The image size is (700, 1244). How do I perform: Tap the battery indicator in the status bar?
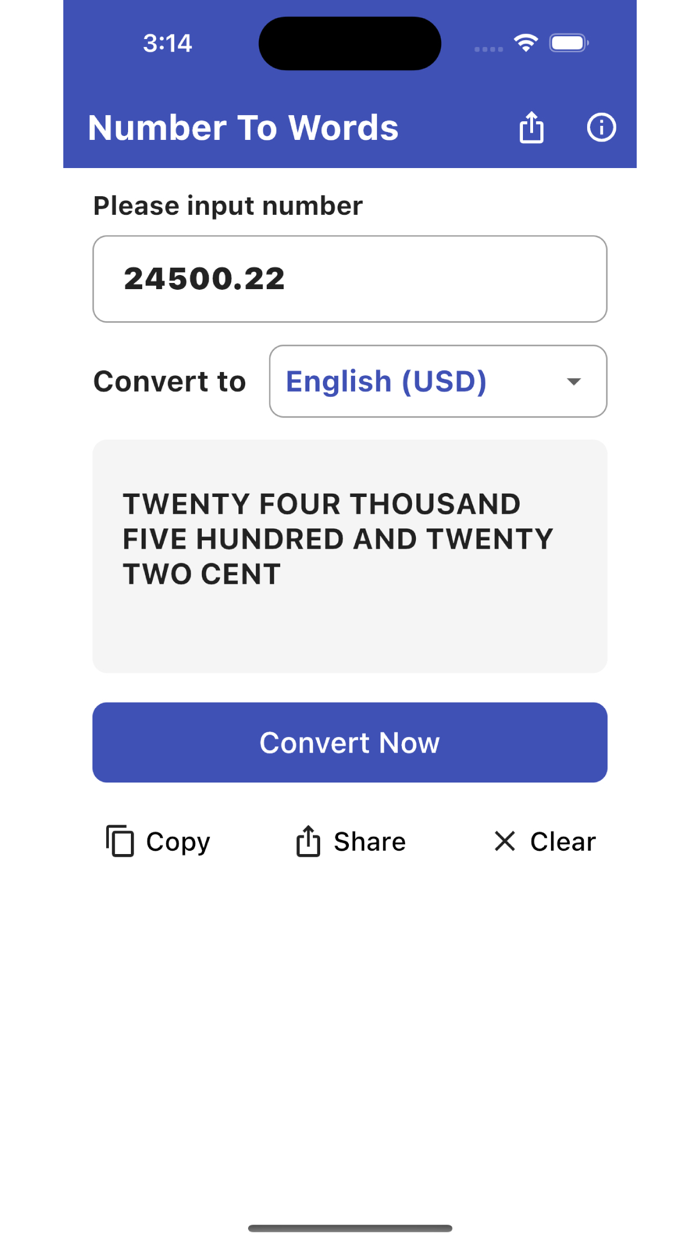[x=570, y=43]
